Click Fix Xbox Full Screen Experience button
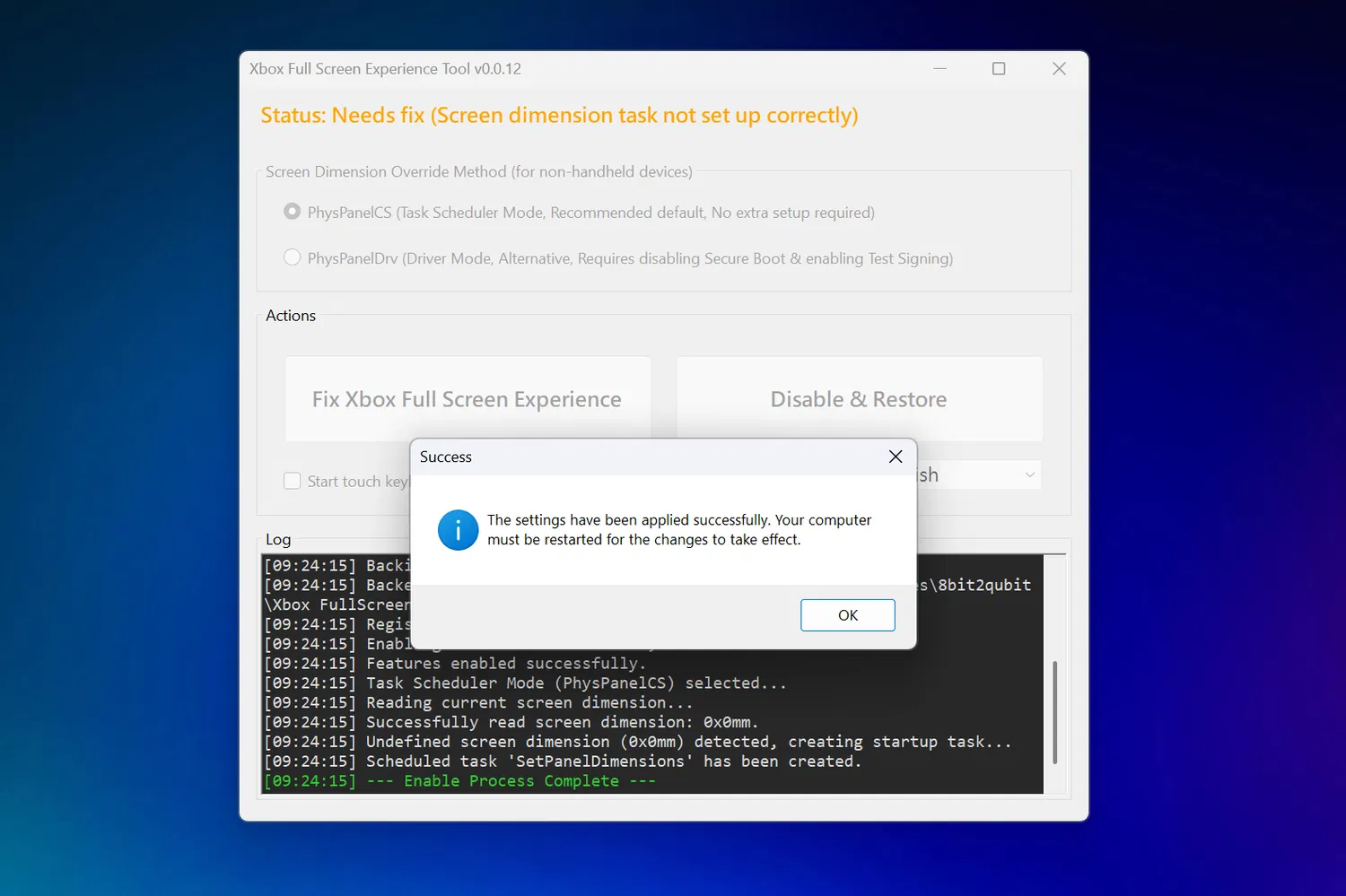Screen dimensions: 1346x896 [x=468, y=399]
